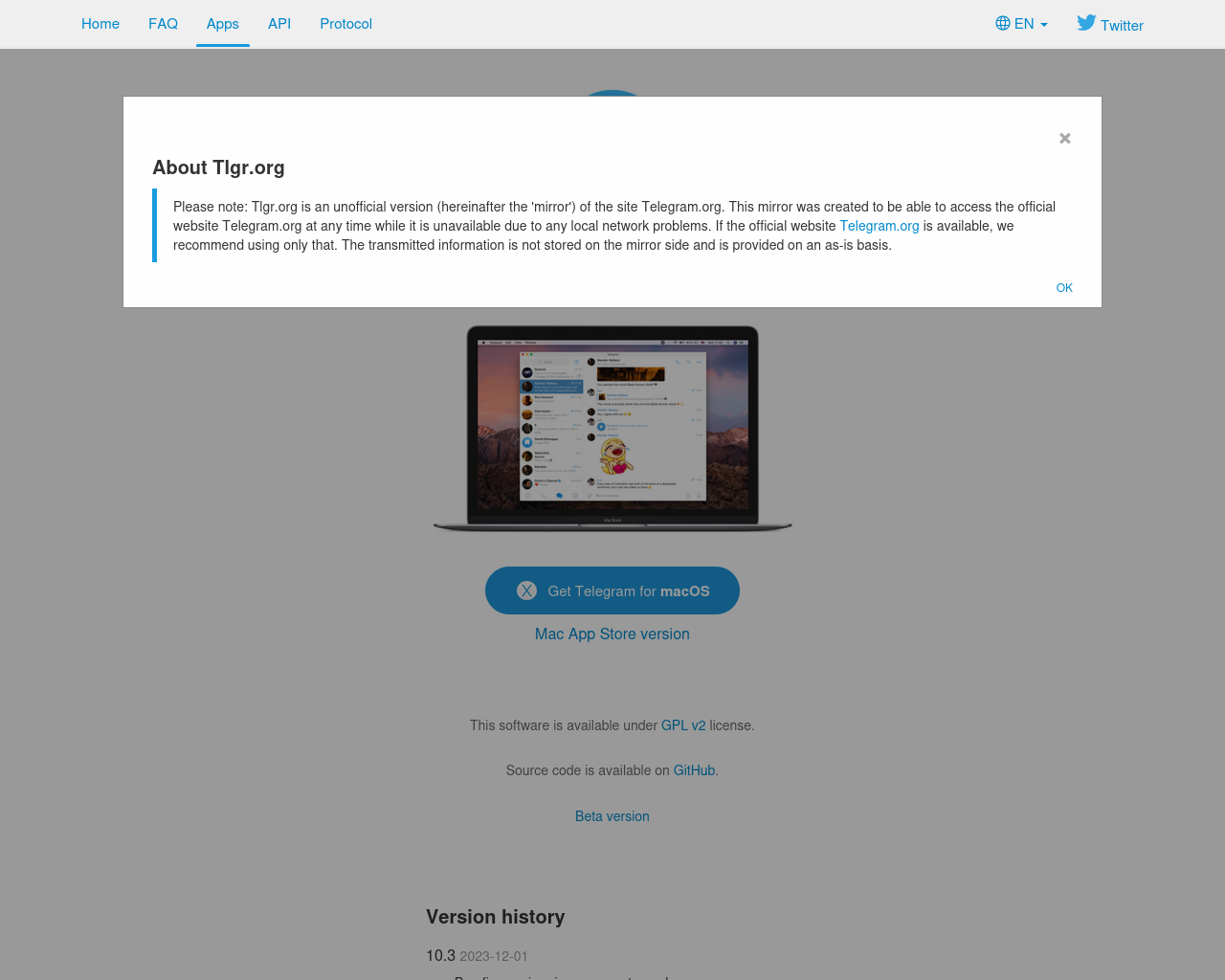Expand the EN language dropdown
1225x980 pixels.
click(x=1022, y=24)
